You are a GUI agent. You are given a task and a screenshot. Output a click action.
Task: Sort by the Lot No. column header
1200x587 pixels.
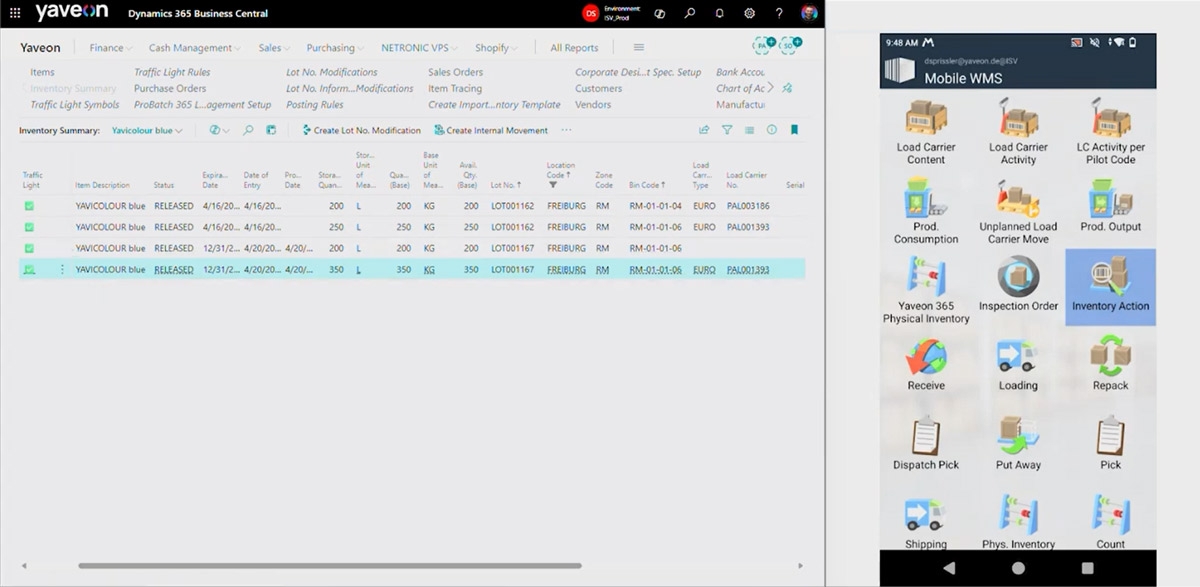point(506,185)
